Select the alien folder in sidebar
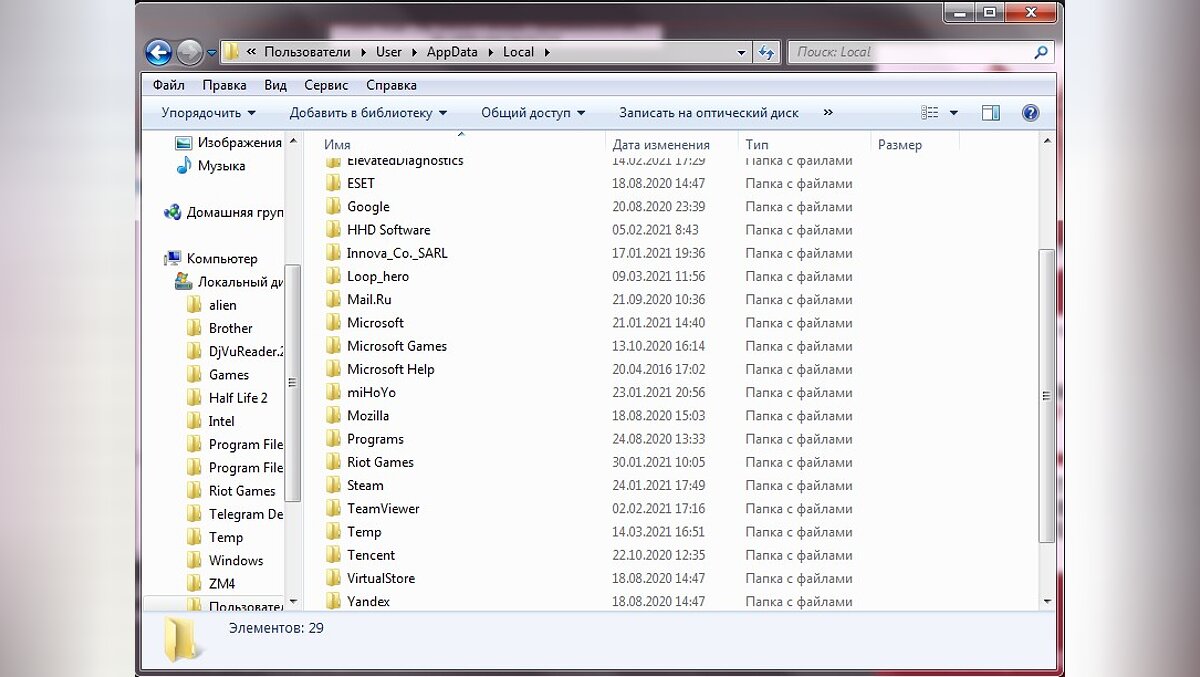This screenshot has height=677, width=1200. tap(222, 305)
